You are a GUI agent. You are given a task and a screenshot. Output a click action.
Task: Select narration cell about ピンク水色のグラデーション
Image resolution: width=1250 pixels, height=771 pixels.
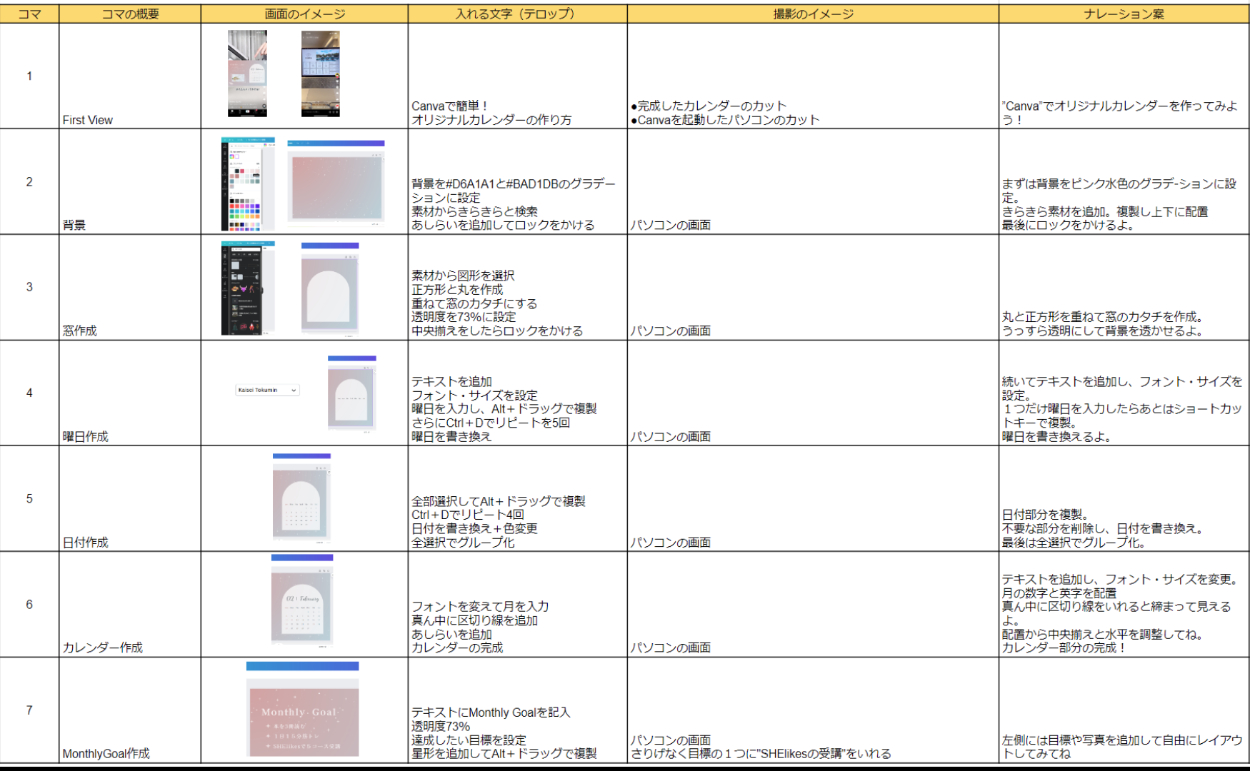click(1124, 182)
